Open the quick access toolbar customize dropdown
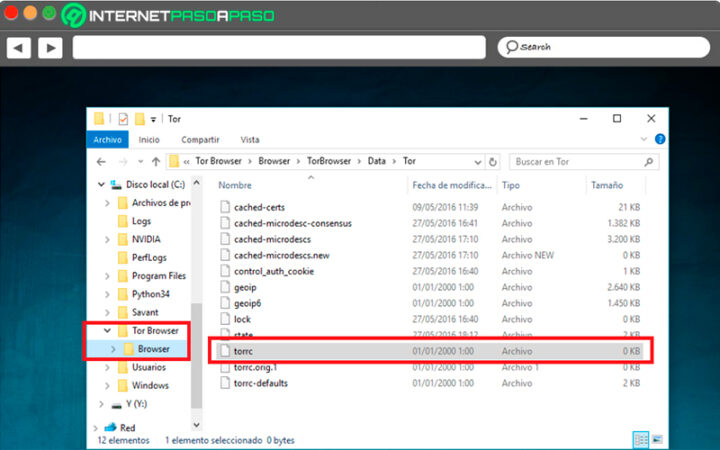Screen dimensions: 720x450 pos(153,119)
